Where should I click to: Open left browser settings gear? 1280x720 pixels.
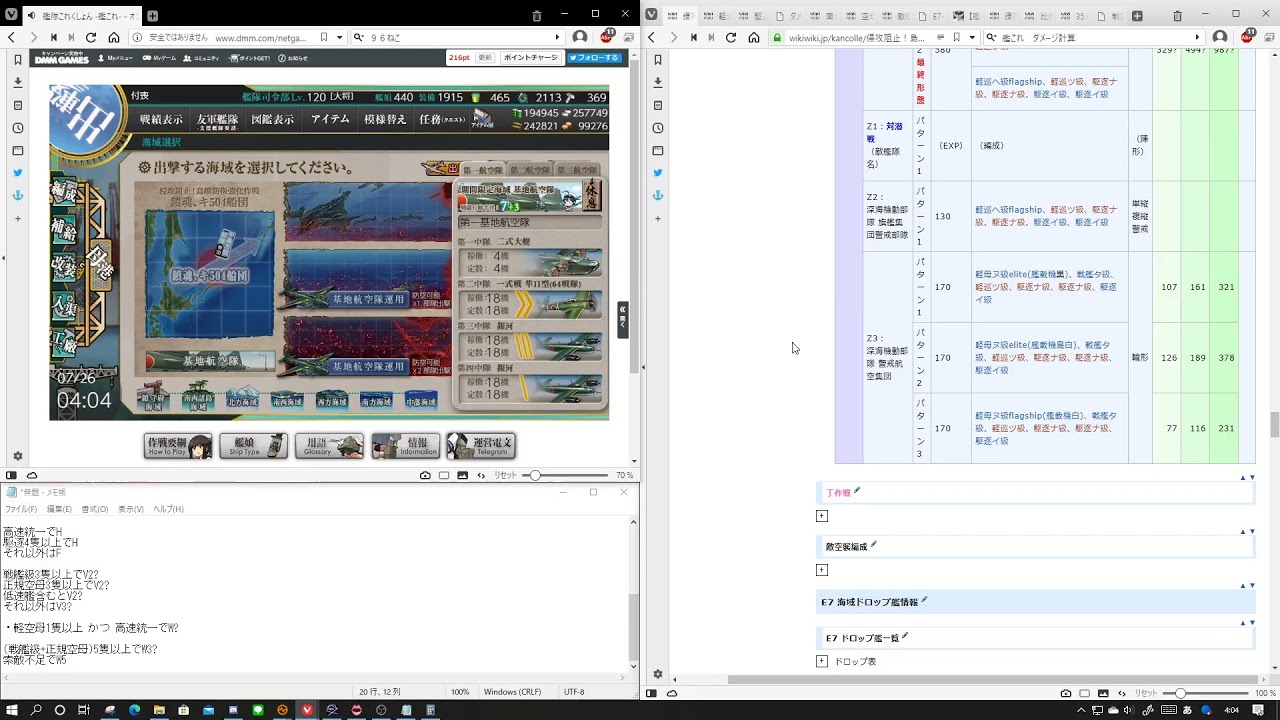pyautogui.click(x=18, y=456)
